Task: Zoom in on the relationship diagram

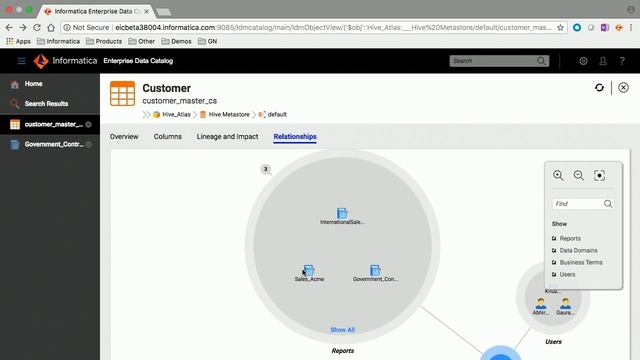Action: (558, 176)
